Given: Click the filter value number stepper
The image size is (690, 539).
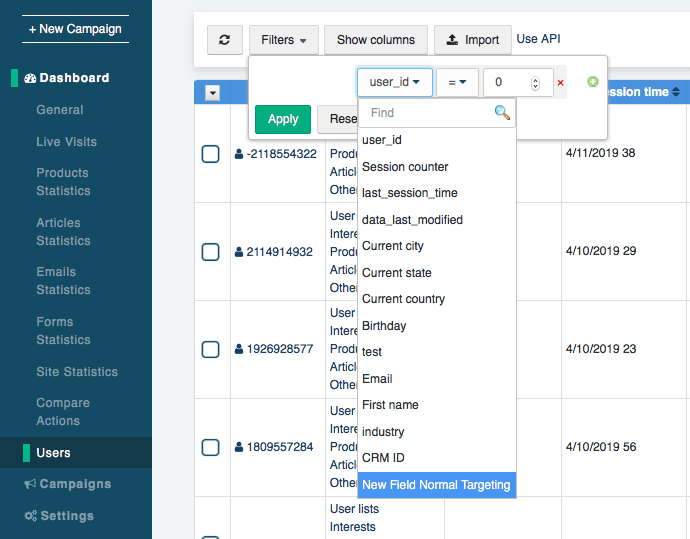Looking at the screenshot, I should pos(535,83).
